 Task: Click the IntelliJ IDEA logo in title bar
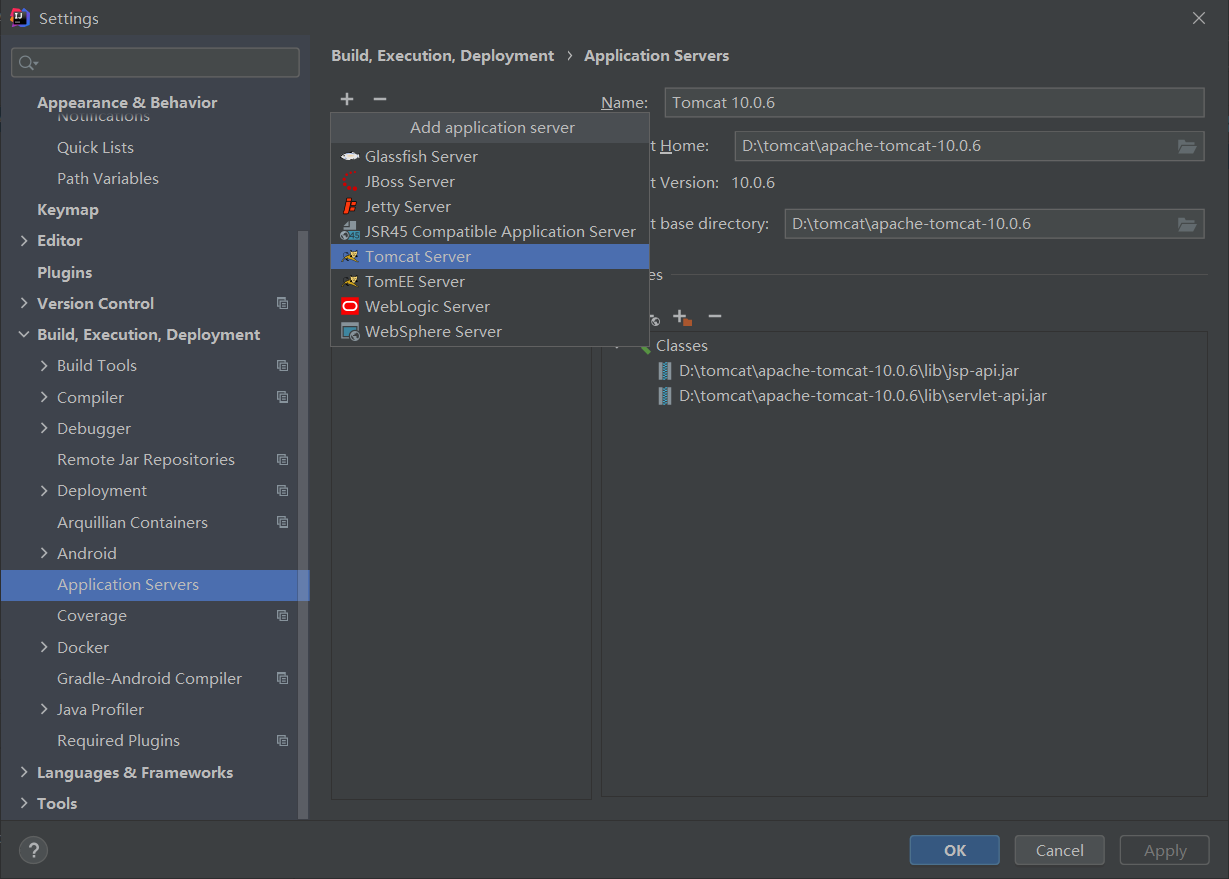(19, 17)
